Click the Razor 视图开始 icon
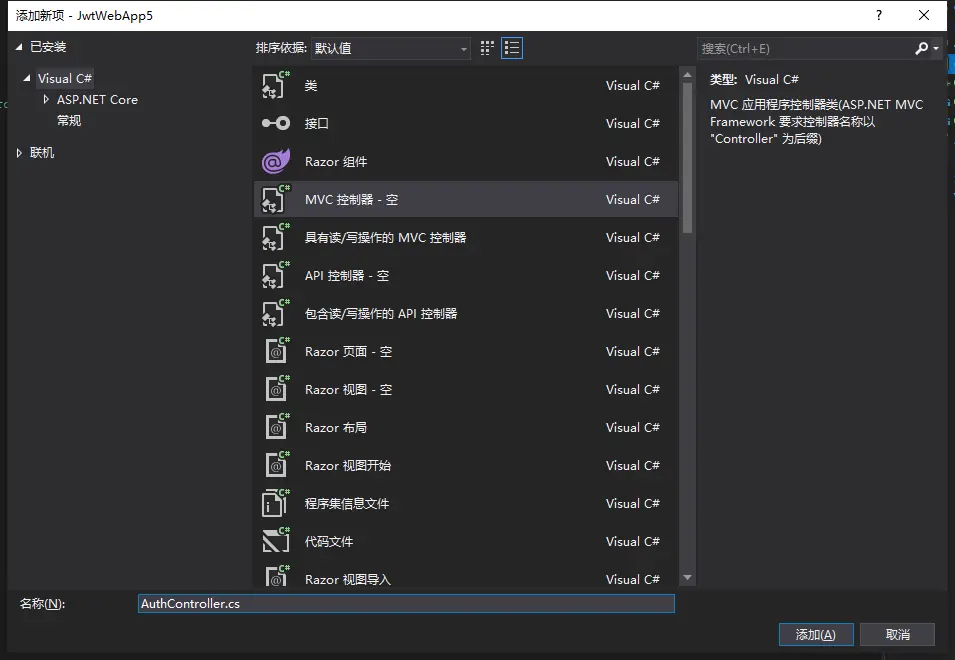The image size is (955, 660). (276, 465)
